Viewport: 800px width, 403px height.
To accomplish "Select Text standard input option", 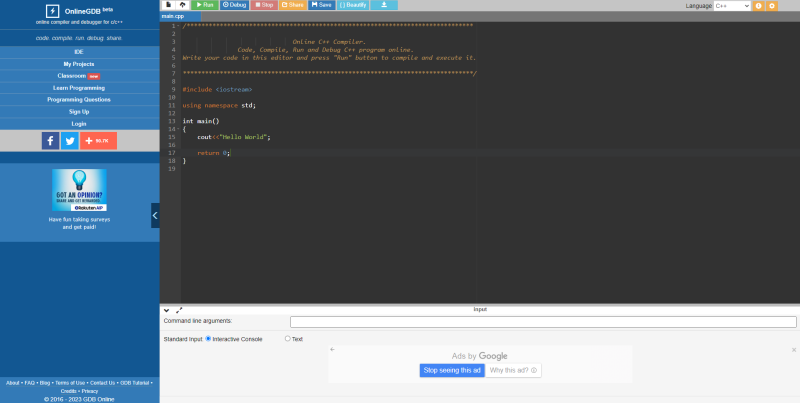I will tap(288, 339).
